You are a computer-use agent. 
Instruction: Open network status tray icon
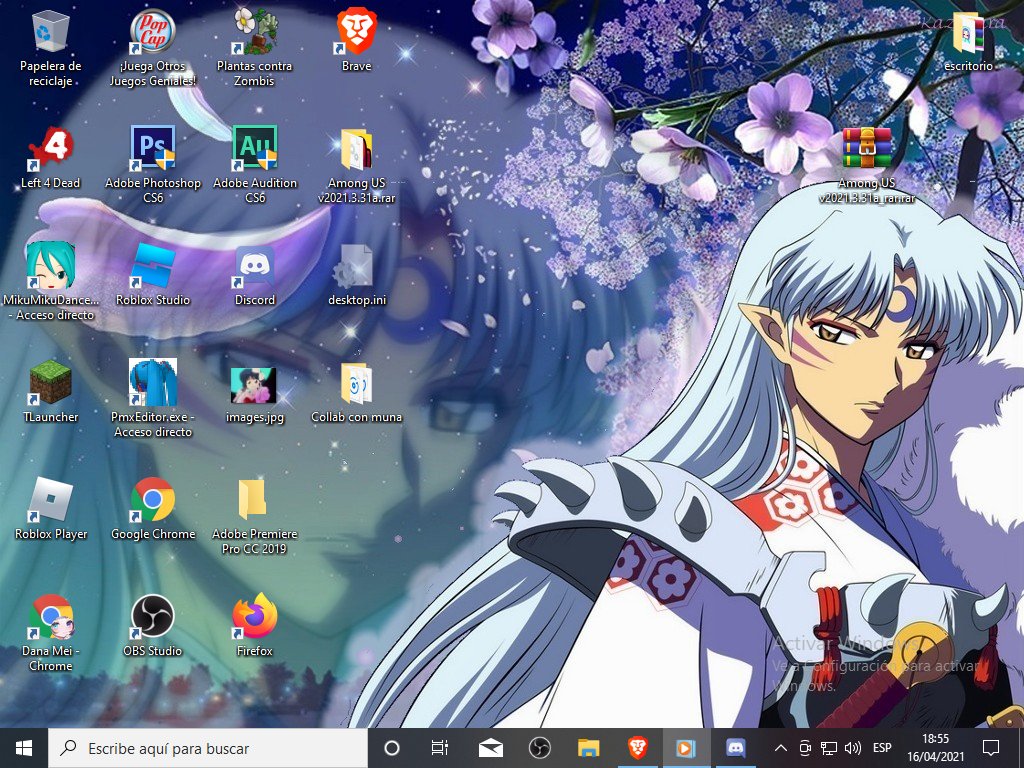(829, 748)
